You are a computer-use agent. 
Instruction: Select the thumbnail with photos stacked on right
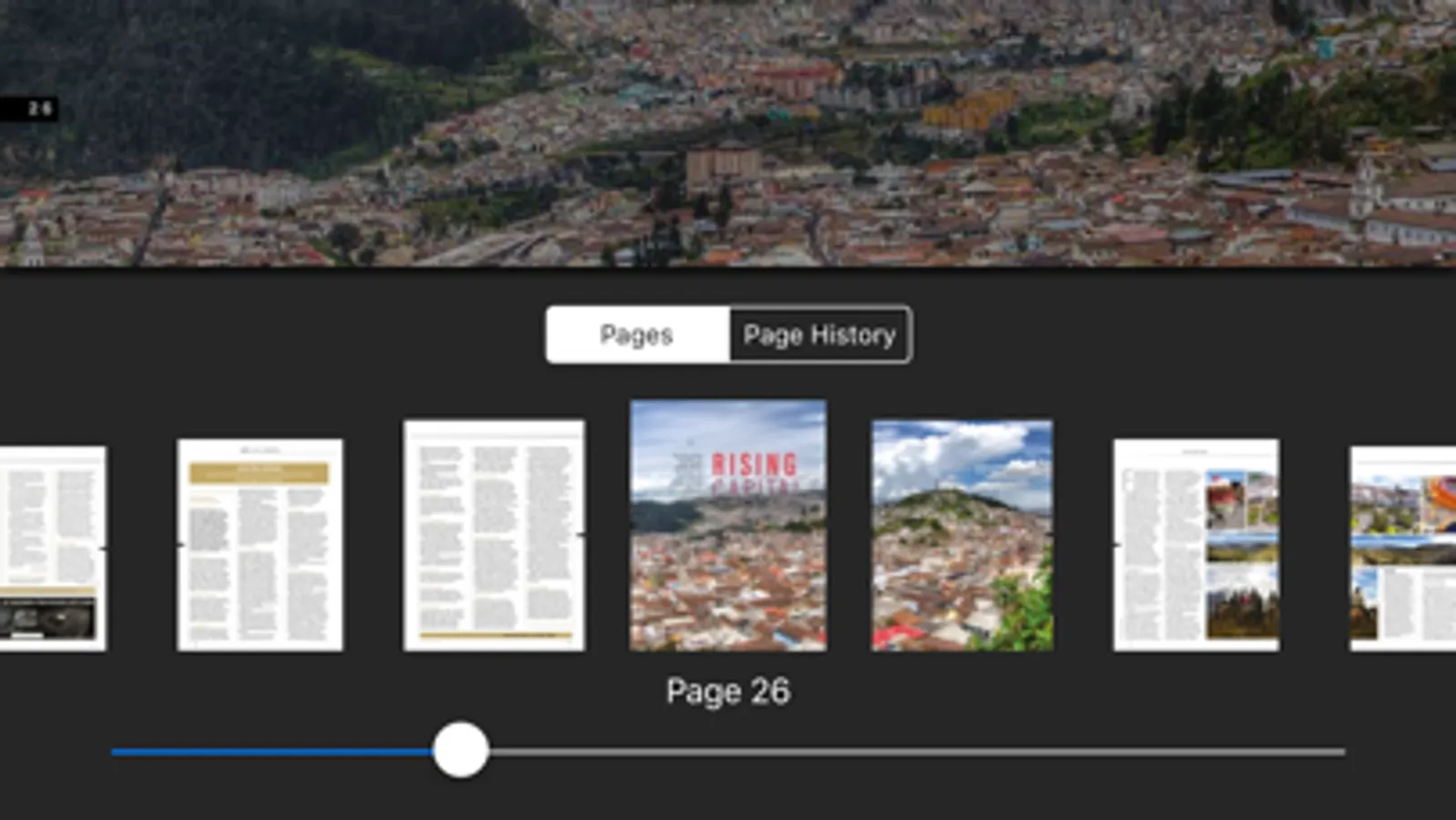(1196, 545)
